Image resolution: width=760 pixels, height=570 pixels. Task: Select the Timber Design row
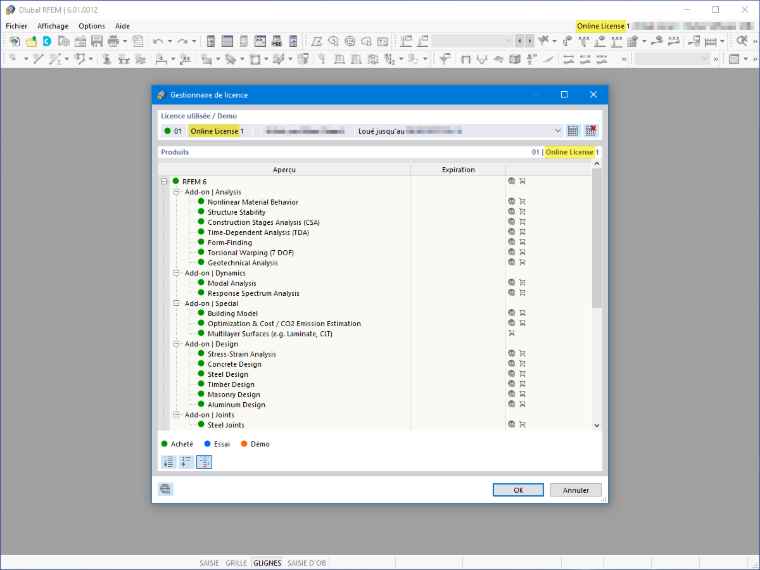click(375, 384)
